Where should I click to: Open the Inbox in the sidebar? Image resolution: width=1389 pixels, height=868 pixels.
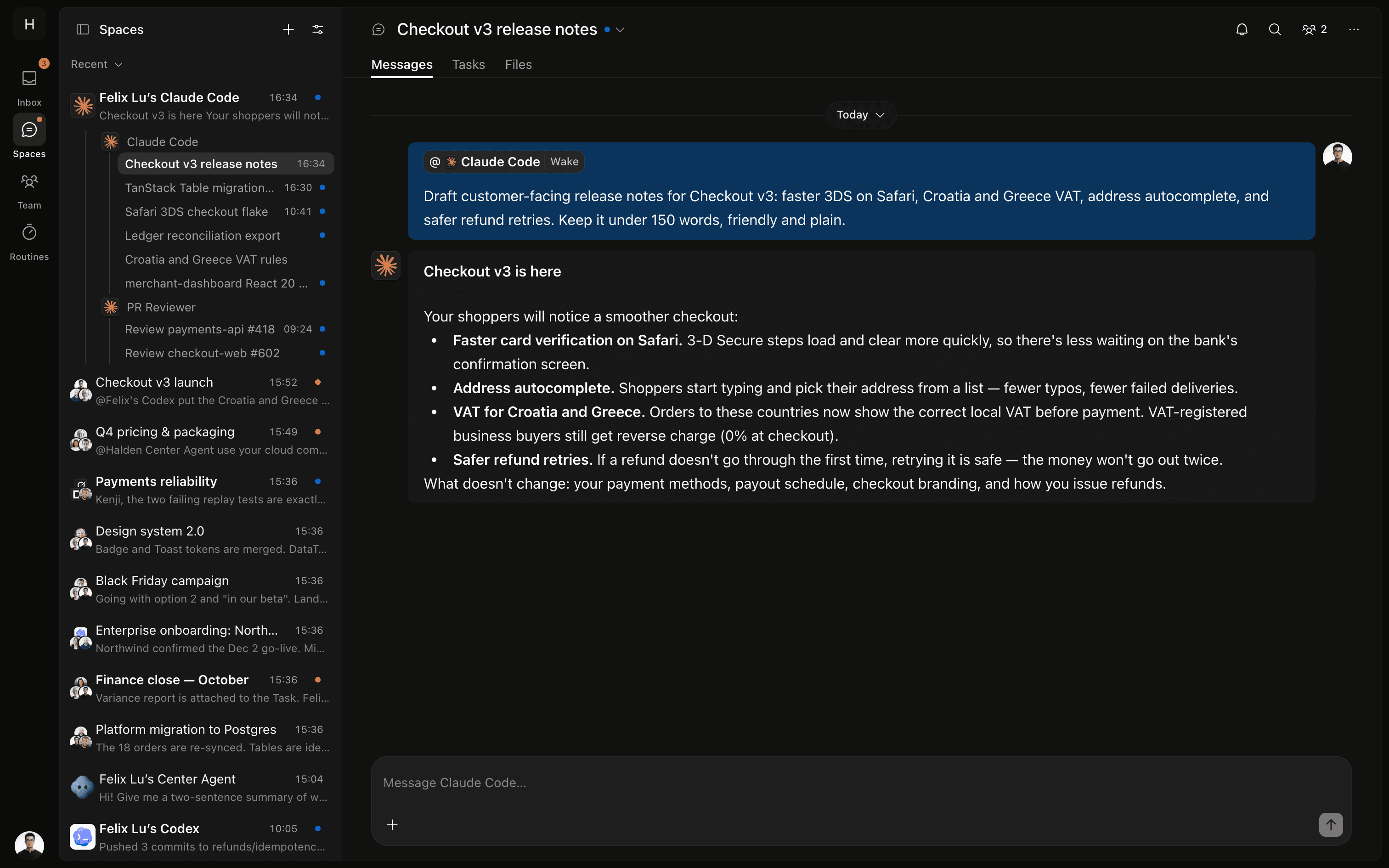point(29,86)
